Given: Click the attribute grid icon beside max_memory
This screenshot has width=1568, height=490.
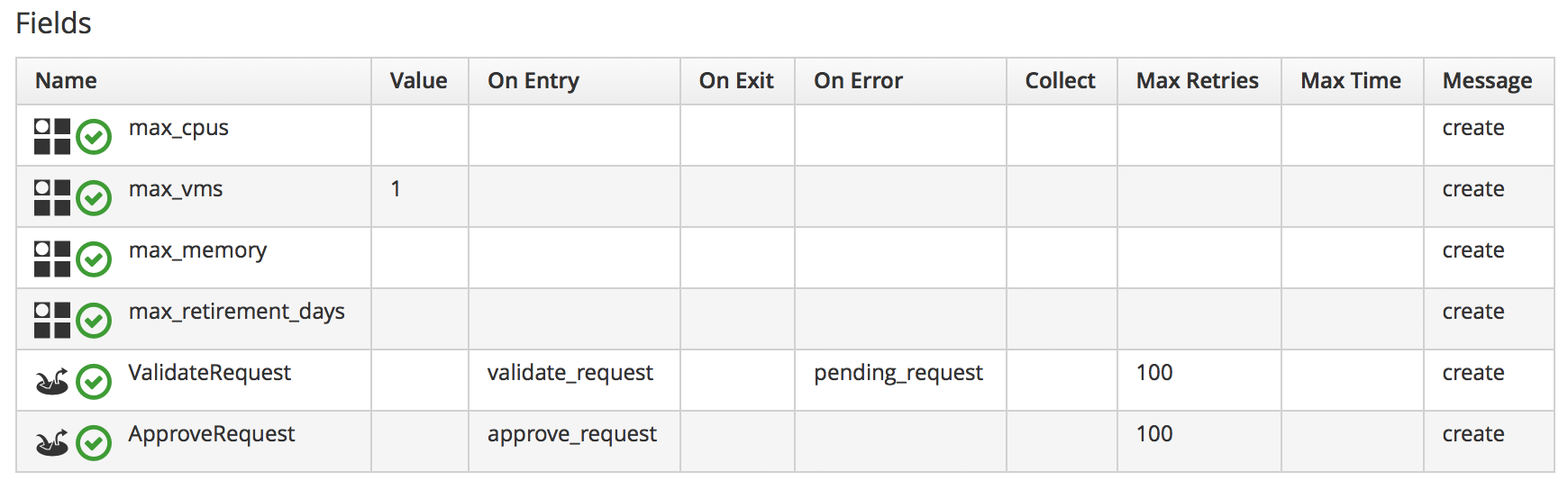Looking at the screenshot, I should click(x=52, y=259).
